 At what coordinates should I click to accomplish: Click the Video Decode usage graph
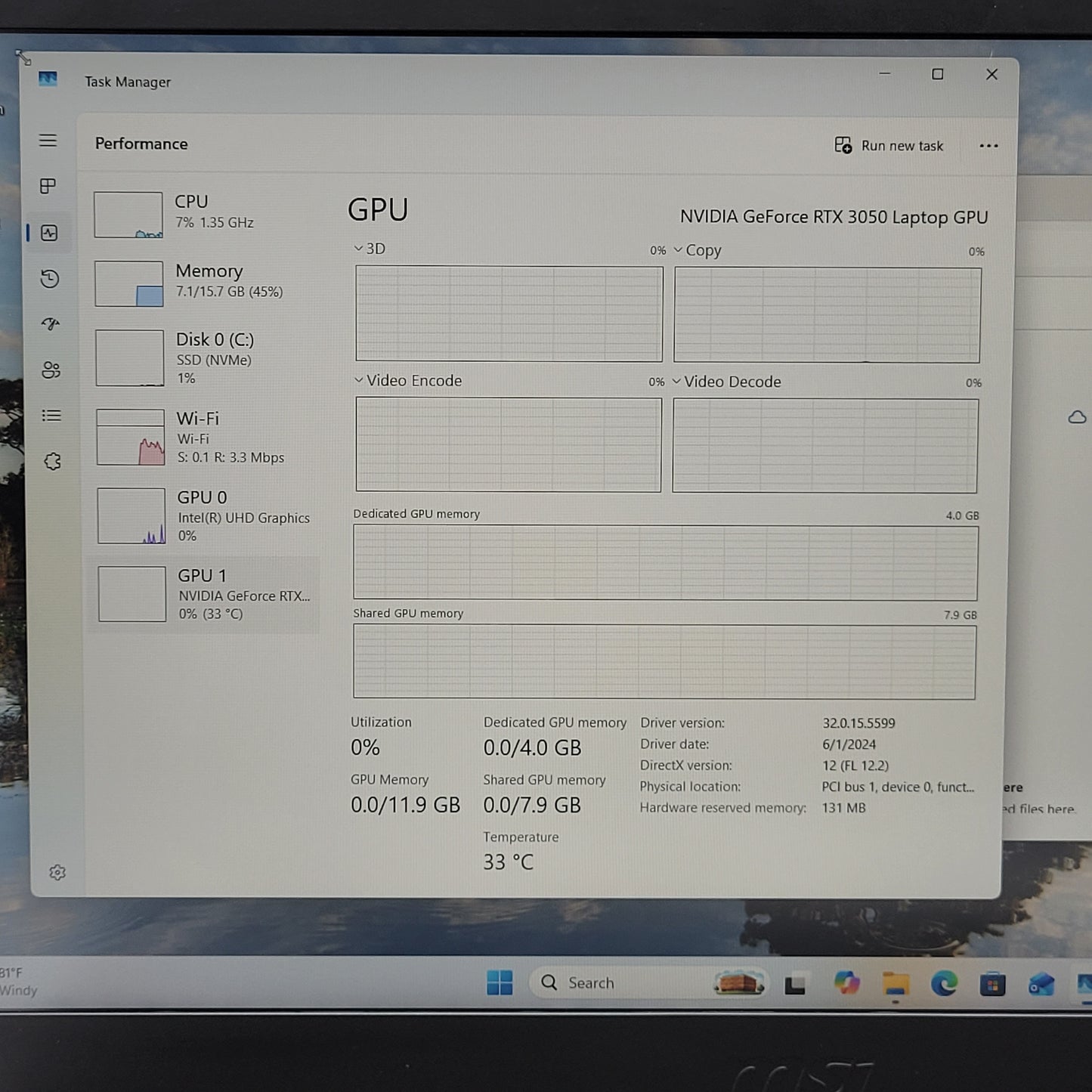(825, 446)
